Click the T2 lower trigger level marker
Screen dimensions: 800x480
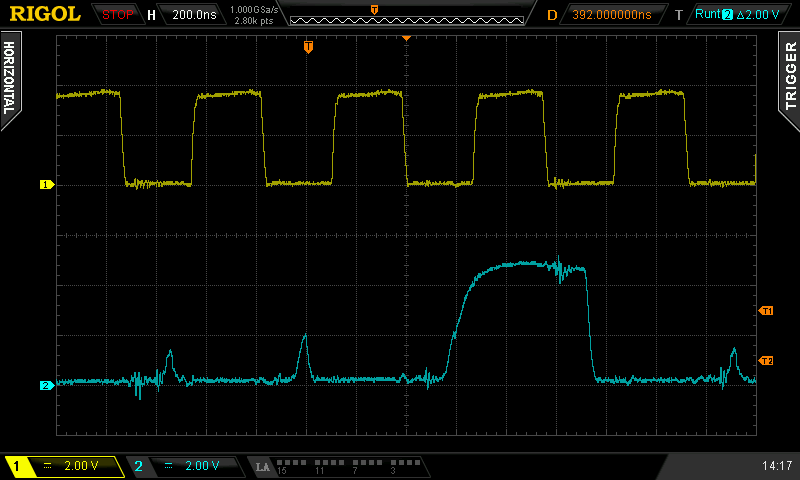[767, 360]
